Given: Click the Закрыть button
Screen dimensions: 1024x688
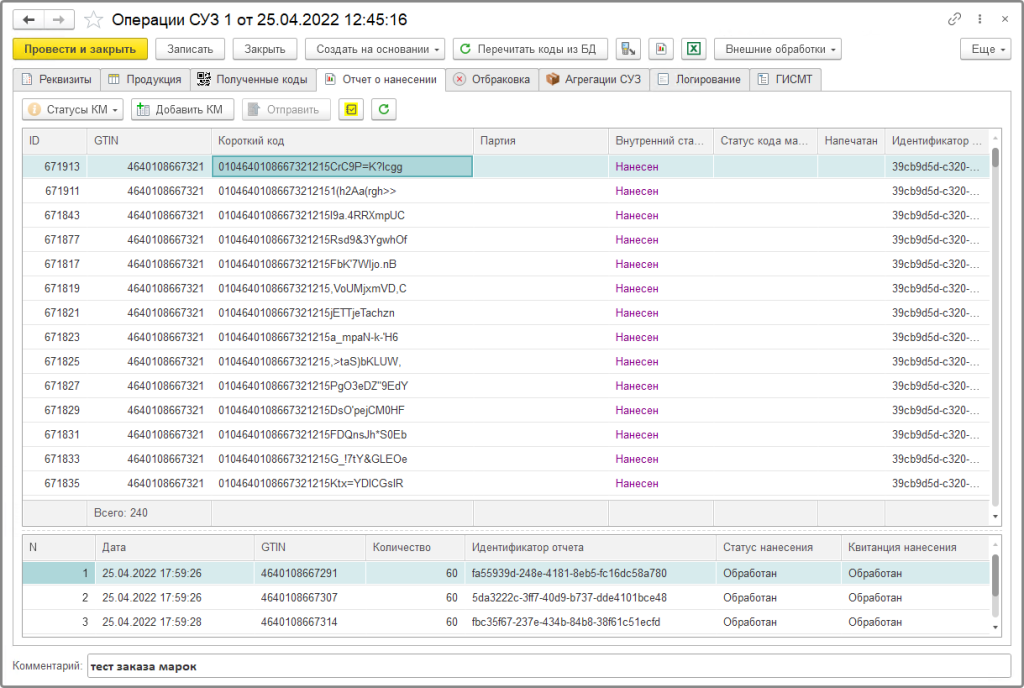Looking at the screenshot, I should (x=264, y=49).
